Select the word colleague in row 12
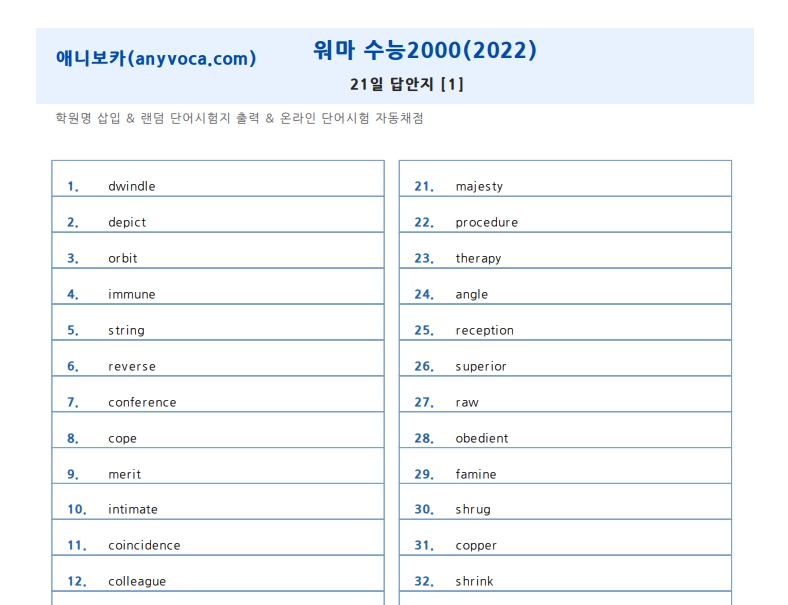The image size is (788, 605). 137,582
